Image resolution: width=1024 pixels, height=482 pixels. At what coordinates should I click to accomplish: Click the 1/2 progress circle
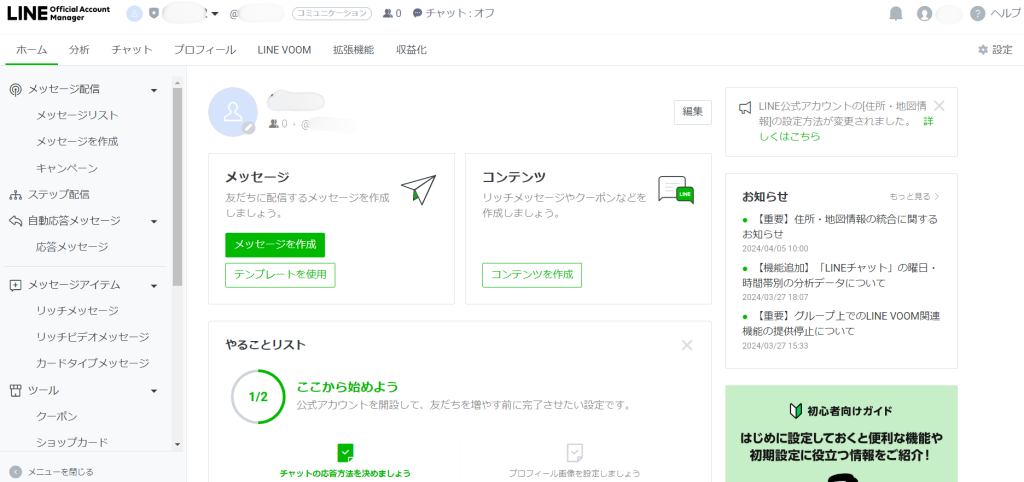pos(258,396)
